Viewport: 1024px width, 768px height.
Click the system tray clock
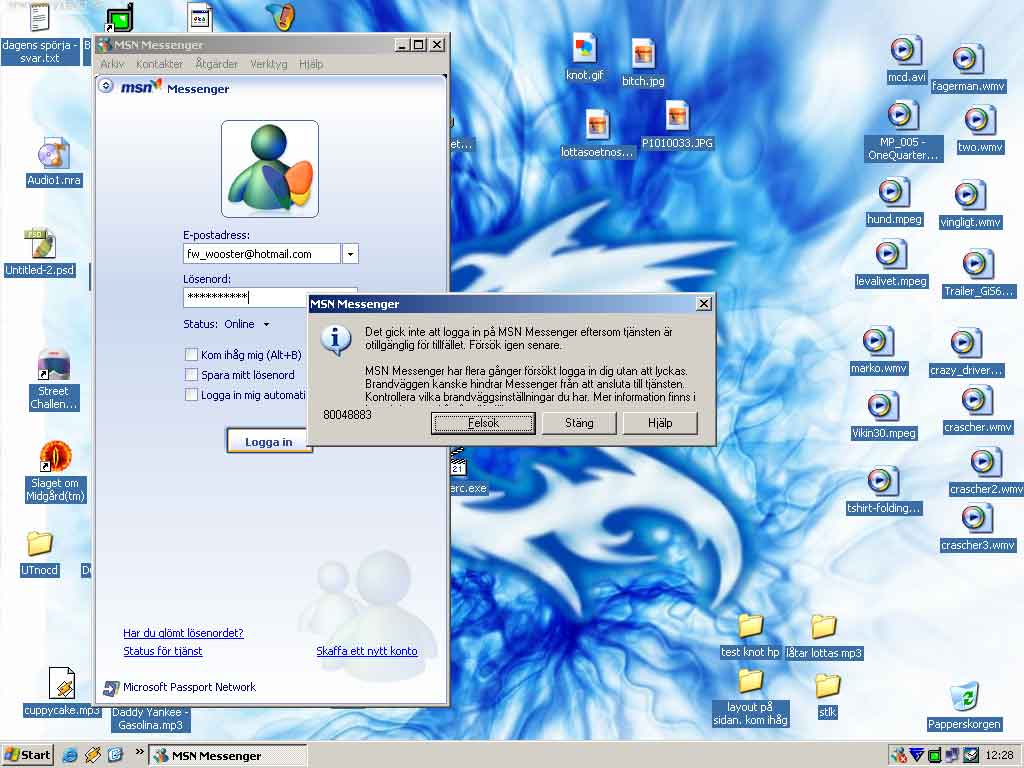999,756
